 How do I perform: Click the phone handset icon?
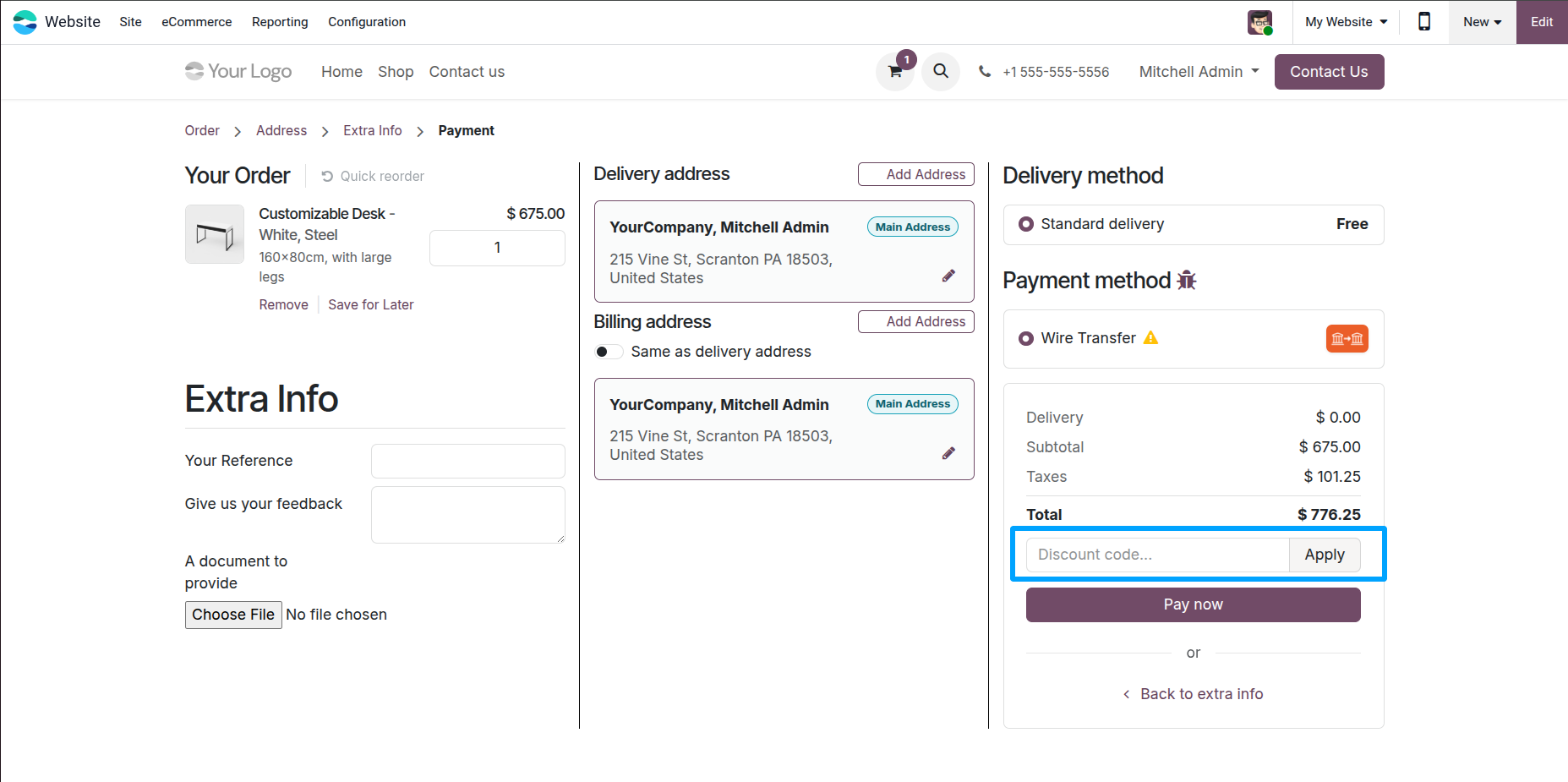point(985,72)
